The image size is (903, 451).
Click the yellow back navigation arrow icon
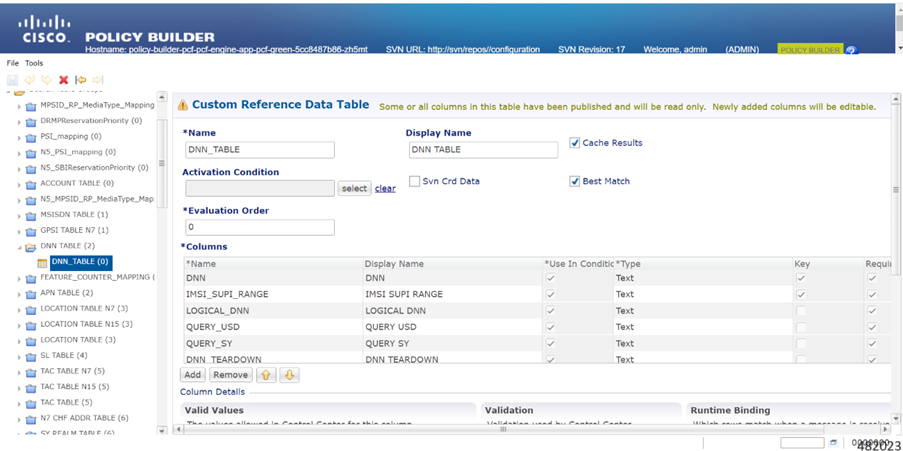click(x=81, y=80)
